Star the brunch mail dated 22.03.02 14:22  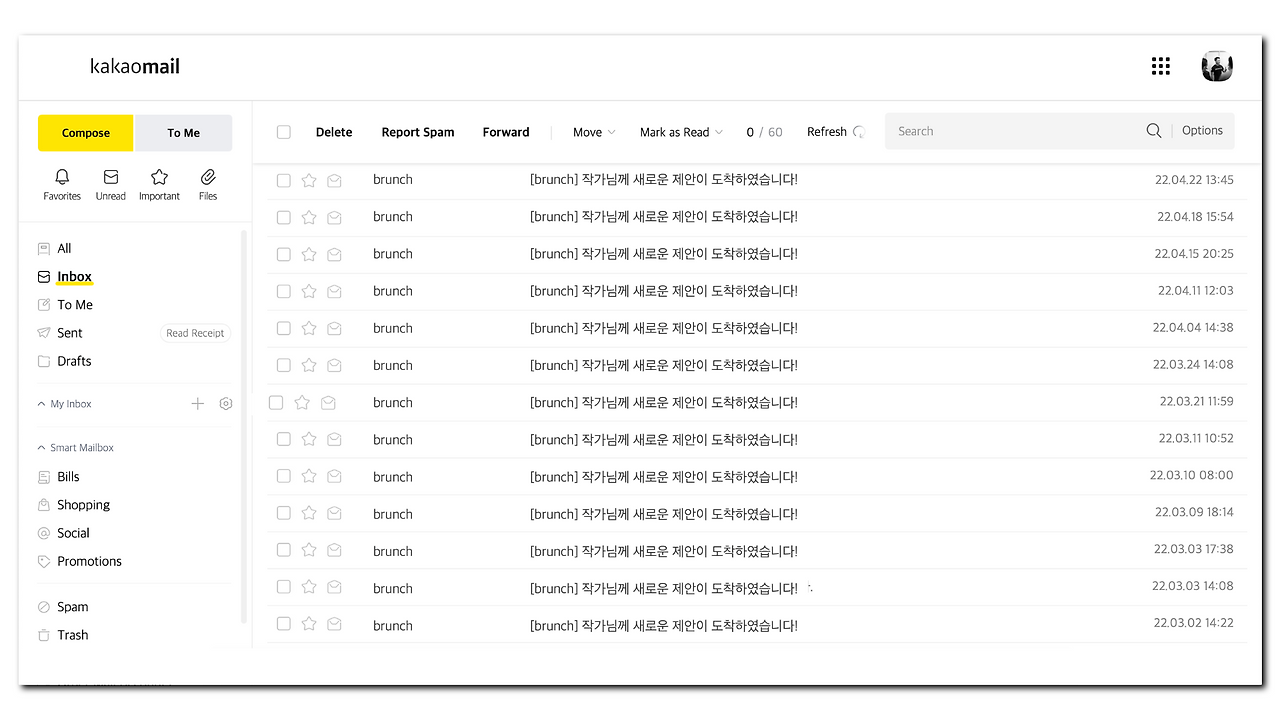pos(309,624)
